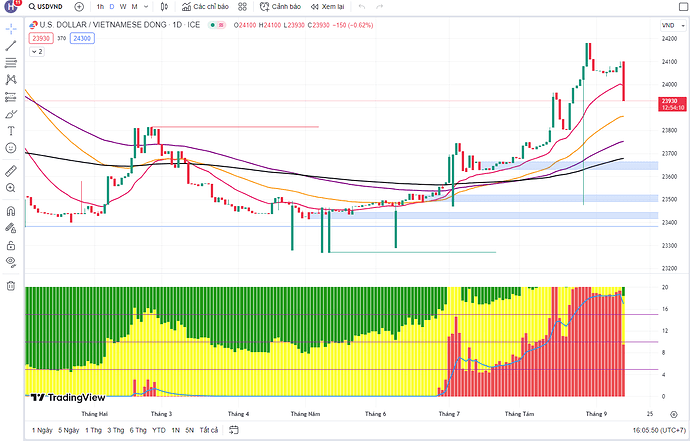Set range to 1N
Viewport: 690px width, 441px height.
(x=176, y=430)
